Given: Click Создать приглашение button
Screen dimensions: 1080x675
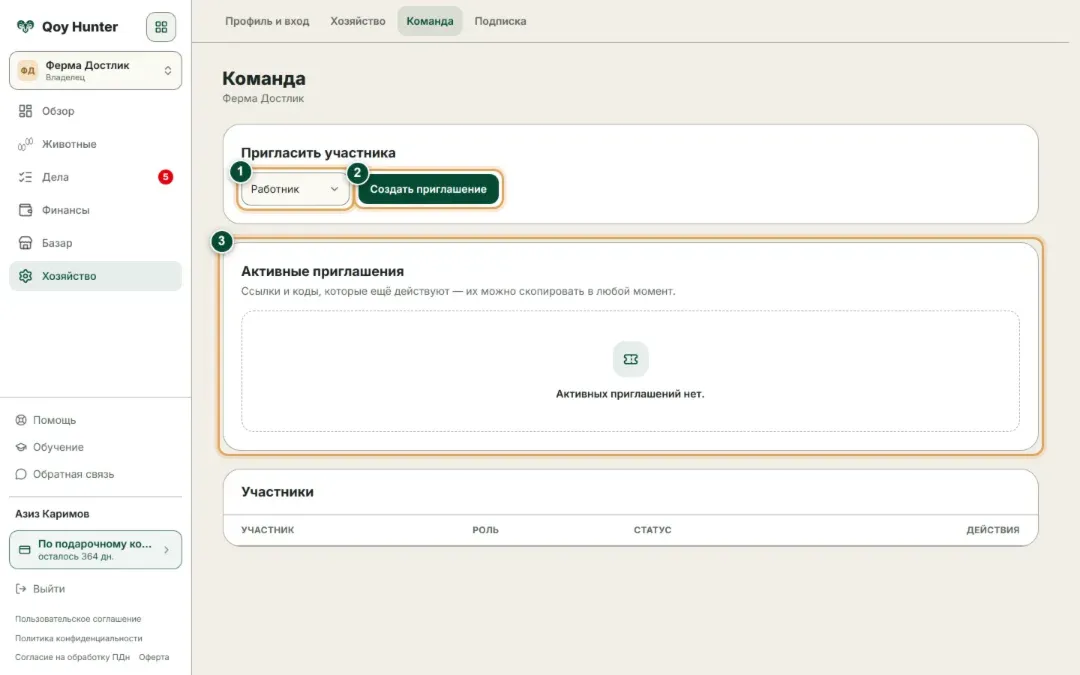Looking at the screenshot, I should pyautogui.click(x=428, y=189).
